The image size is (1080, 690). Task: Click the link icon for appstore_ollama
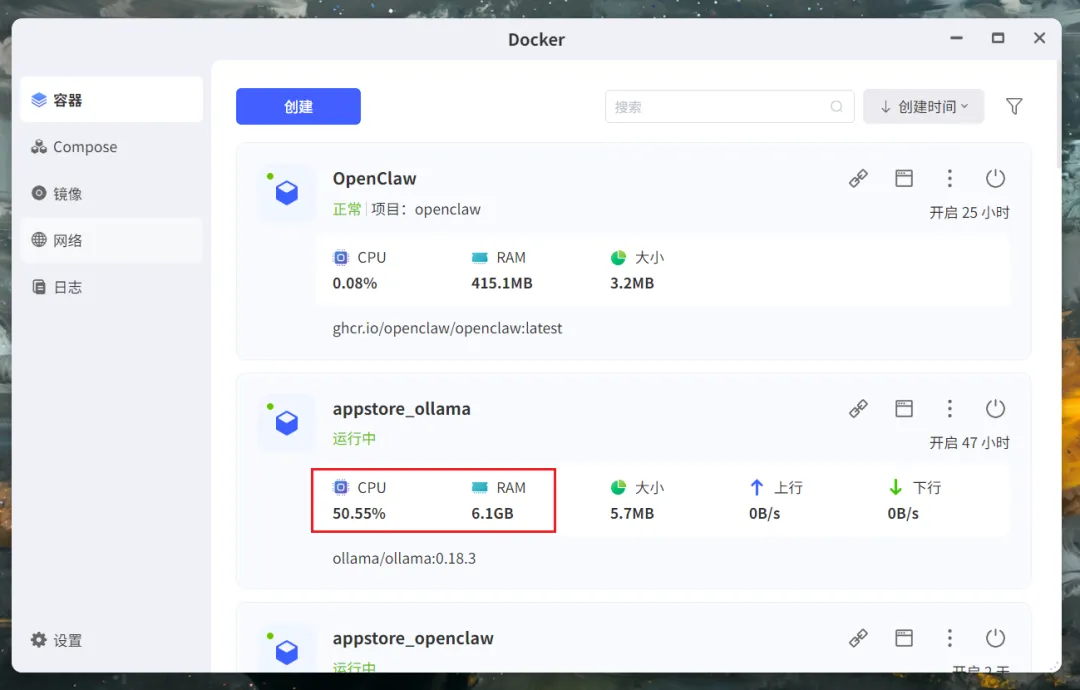tap(858, 408)
